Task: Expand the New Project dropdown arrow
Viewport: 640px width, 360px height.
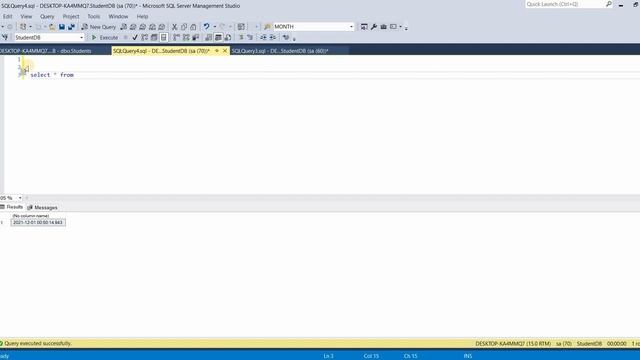Action: [x=30, y=27]
